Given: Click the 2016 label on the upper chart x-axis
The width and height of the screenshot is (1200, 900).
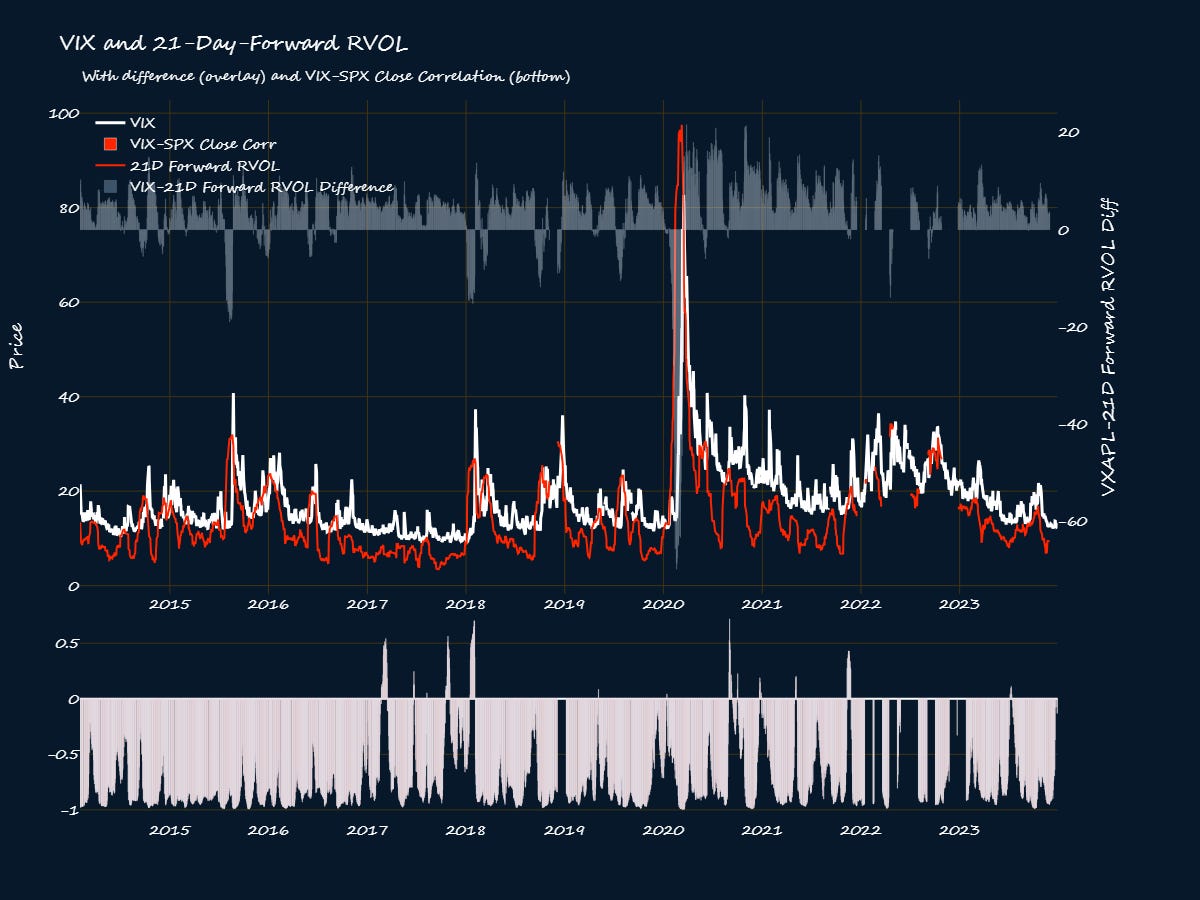Looking at the screenshot, I should click(268, 604).
